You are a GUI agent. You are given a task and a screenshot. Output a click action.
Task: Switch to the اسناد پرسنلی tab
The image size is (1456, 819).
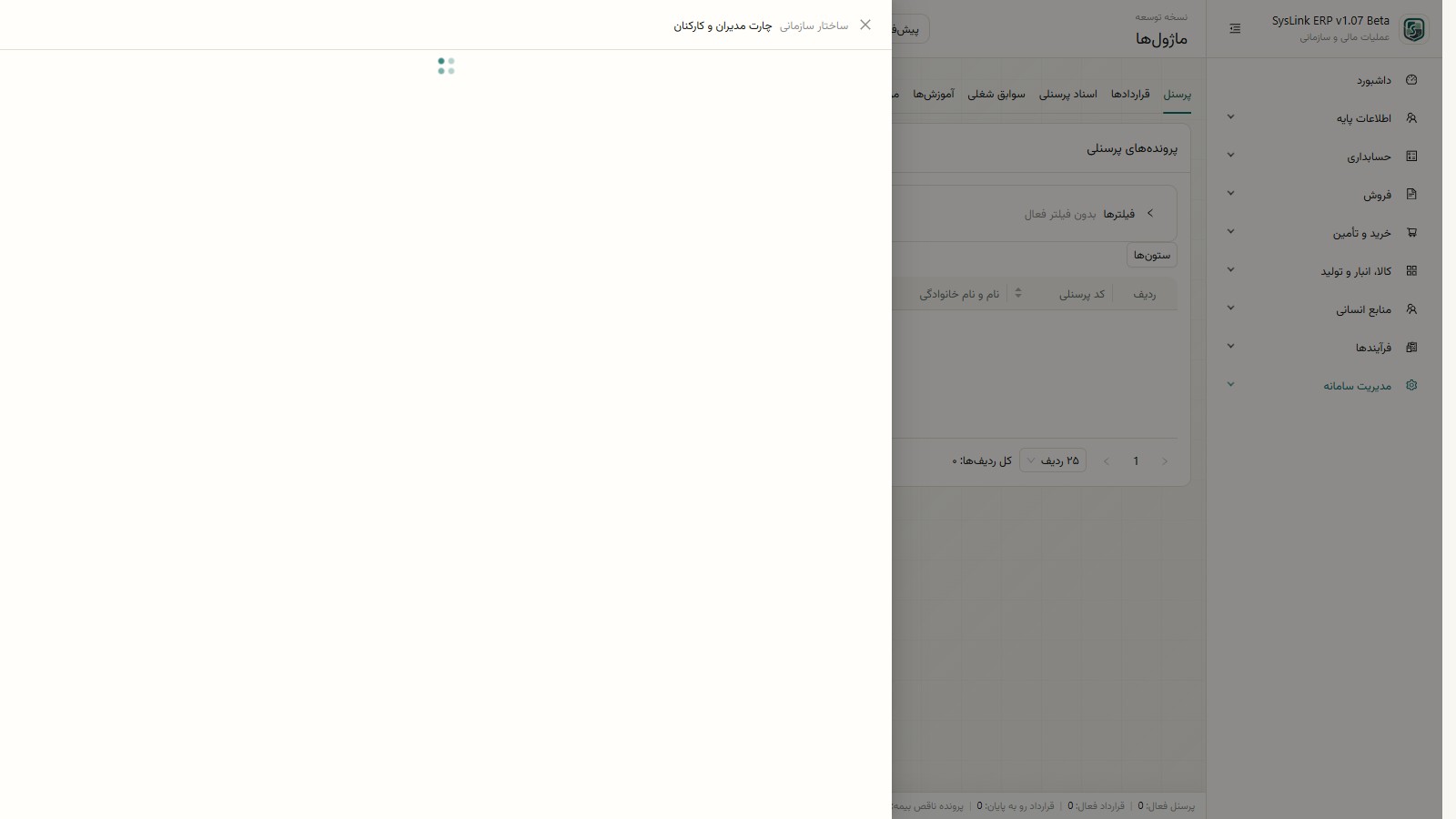[x=1068, y=95]
